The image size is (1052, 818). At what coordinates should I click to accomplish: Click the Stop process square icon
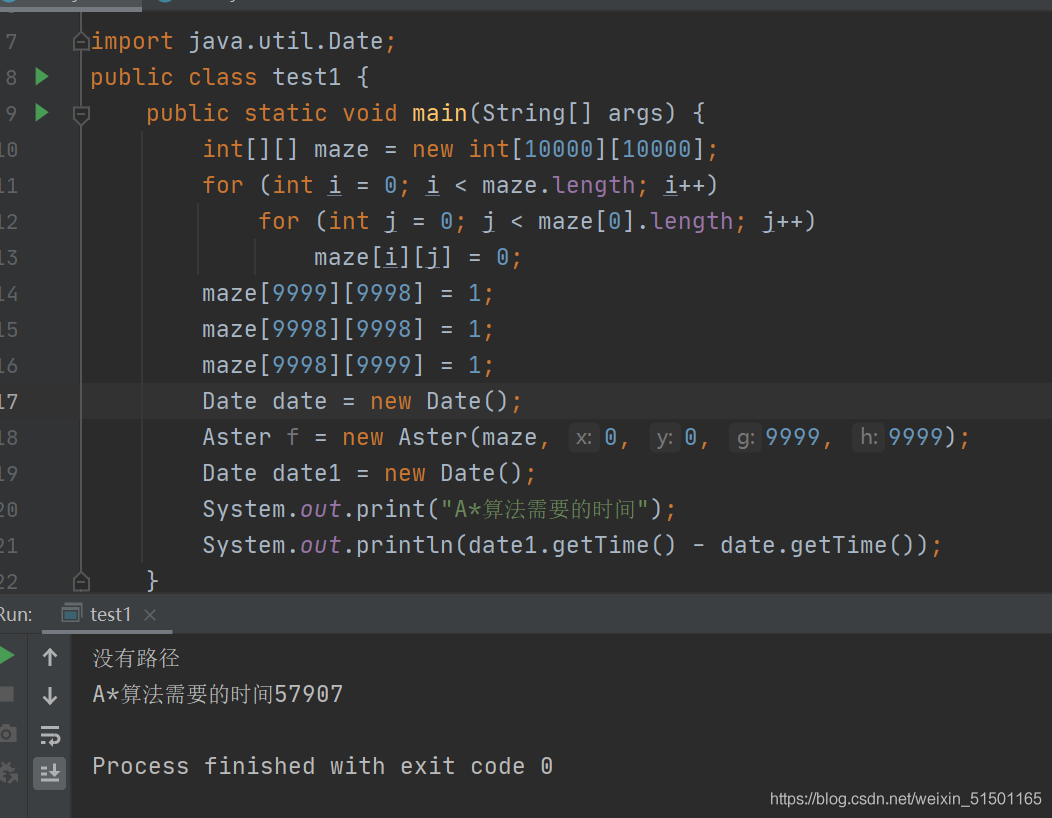click(7, 694)
